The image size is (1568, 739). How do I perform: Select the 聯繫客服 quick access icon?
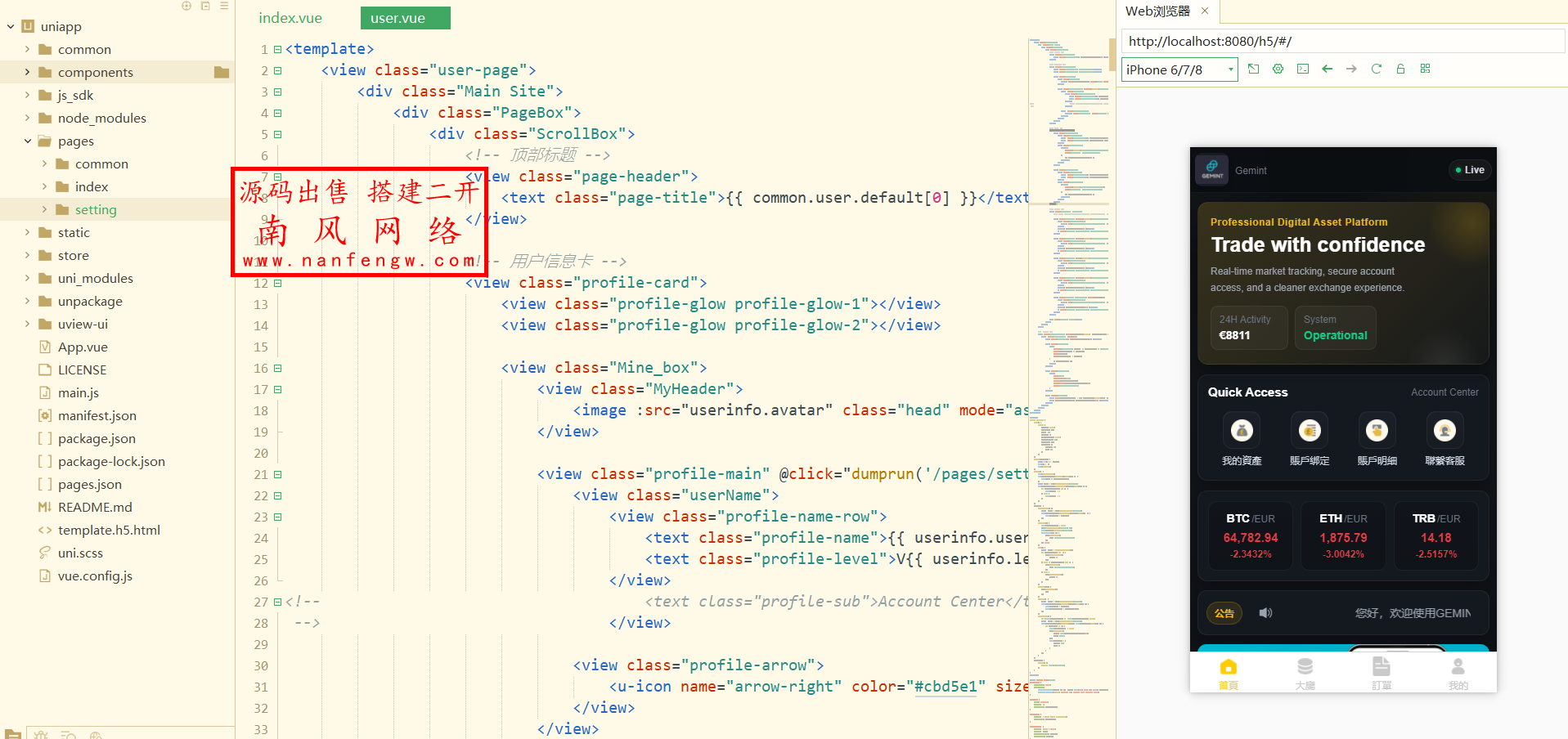(1444, 430)
